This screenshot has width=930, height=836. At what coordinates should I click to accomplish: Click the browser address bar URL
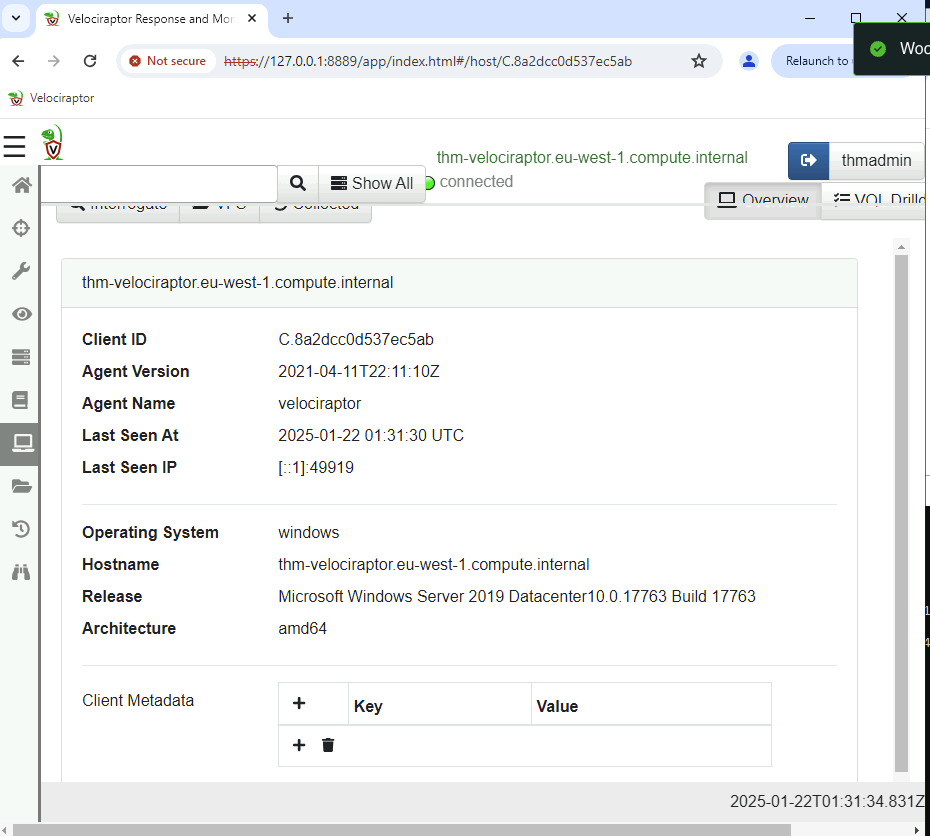[x=428, y=61]
